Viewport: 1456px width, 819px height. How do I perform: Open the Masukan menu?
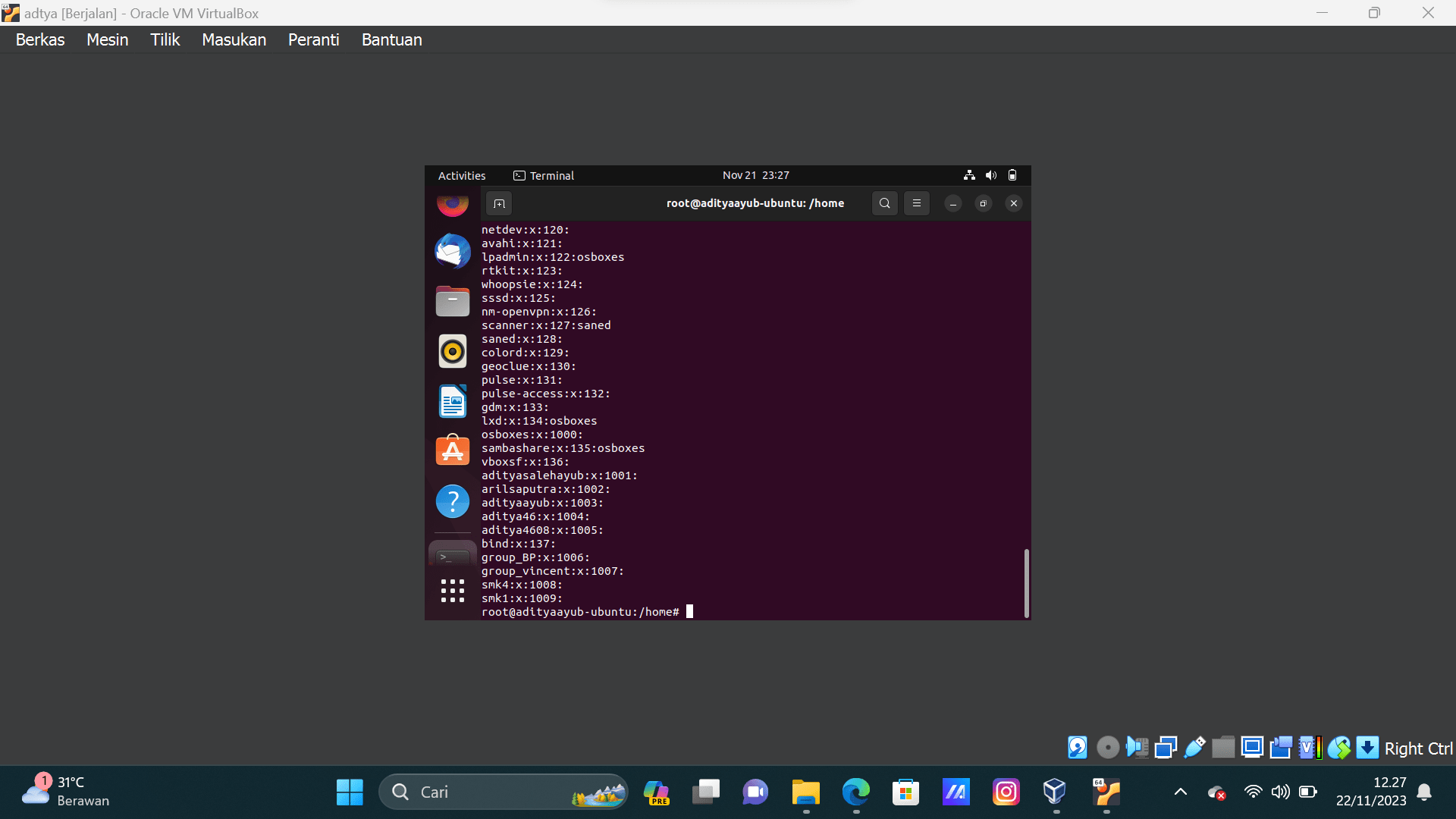234,39
